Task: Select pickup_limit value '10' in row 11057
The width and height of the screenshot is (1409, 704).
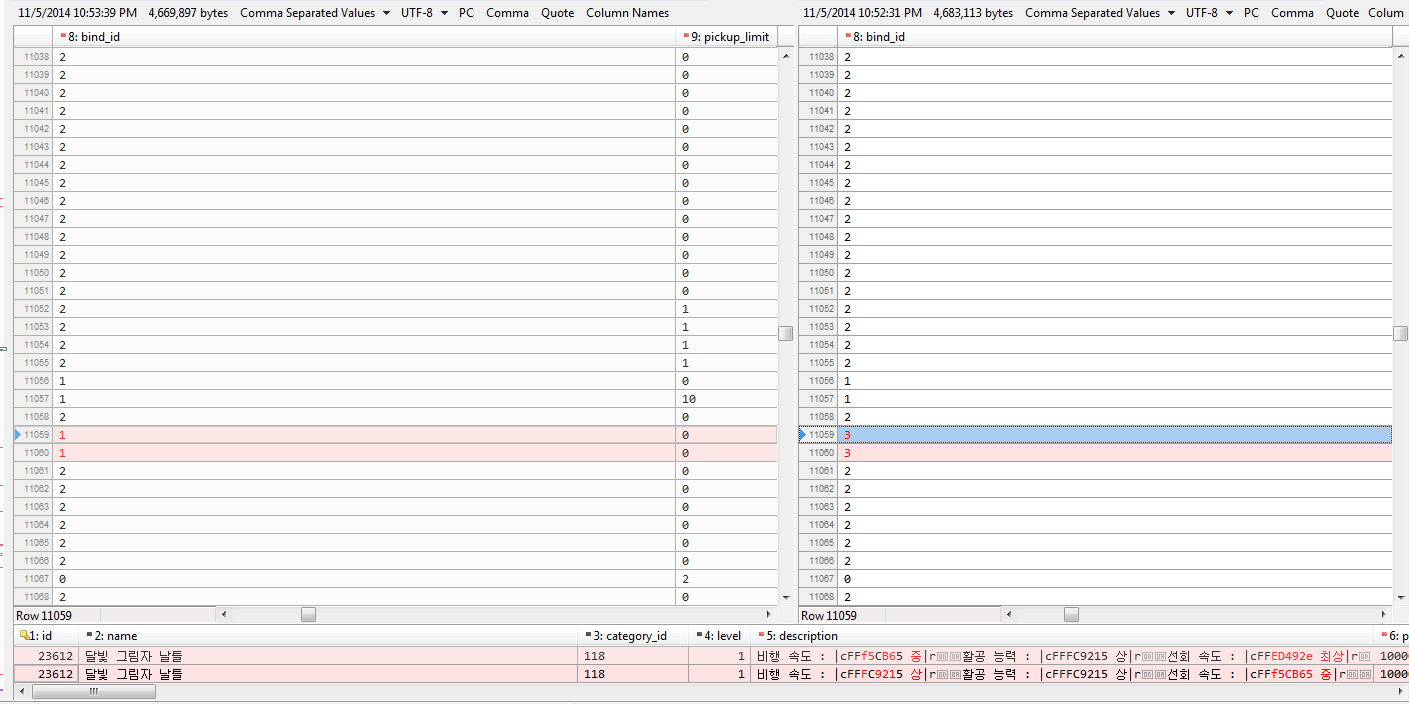Action: [689, 399]
